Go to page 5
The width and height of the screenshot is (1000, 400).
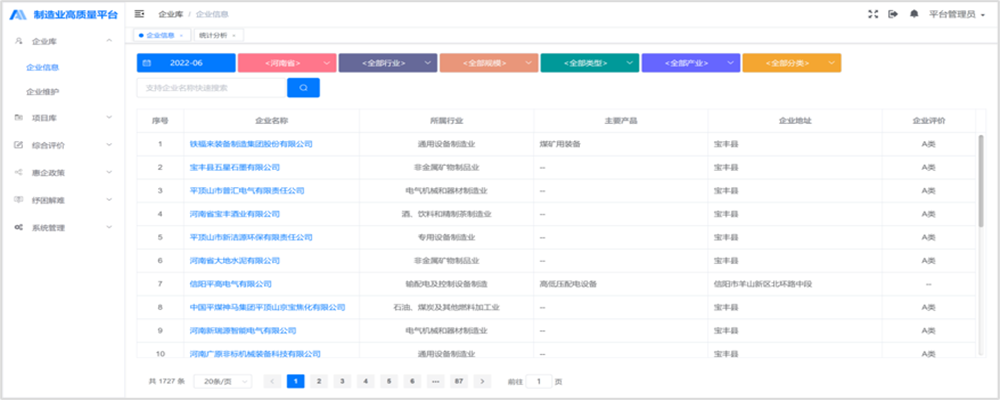click(389, 381)
